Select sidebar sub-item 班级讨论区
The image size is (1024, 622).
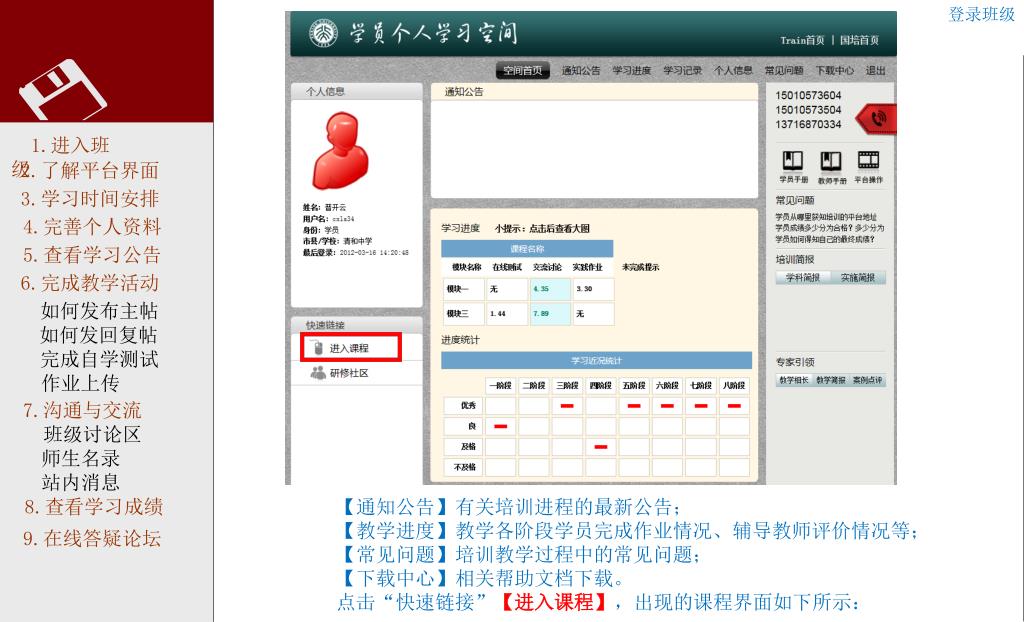(92, 434)
